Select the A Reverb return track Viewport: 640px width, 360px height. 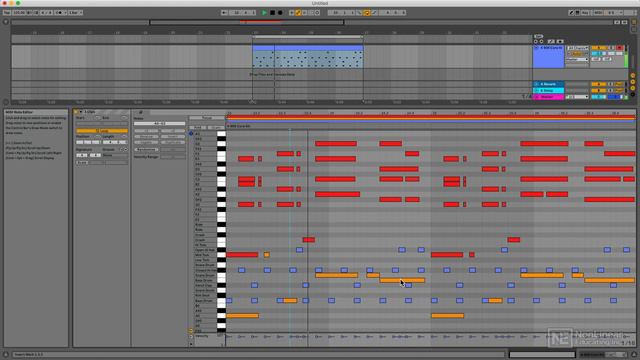(x=549, y=84)
